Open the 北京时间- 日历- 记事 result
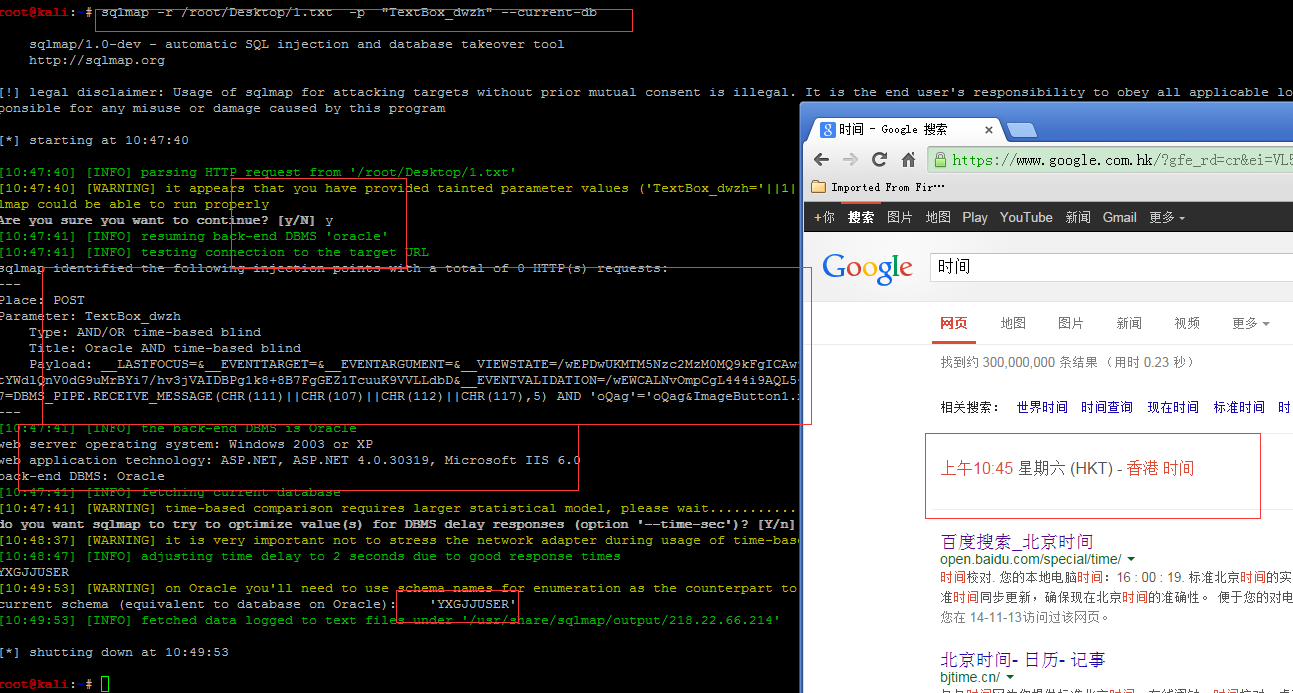This screenshot has height=693, width=1293. point(1023,660)
